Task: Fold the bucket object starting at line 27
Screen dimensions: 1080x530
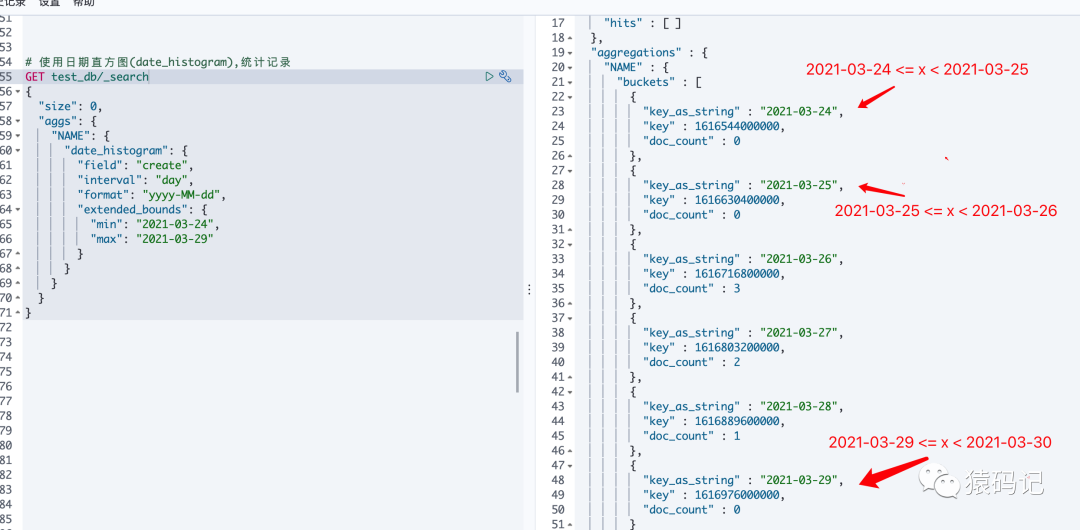Action: (x=570, y=171)
